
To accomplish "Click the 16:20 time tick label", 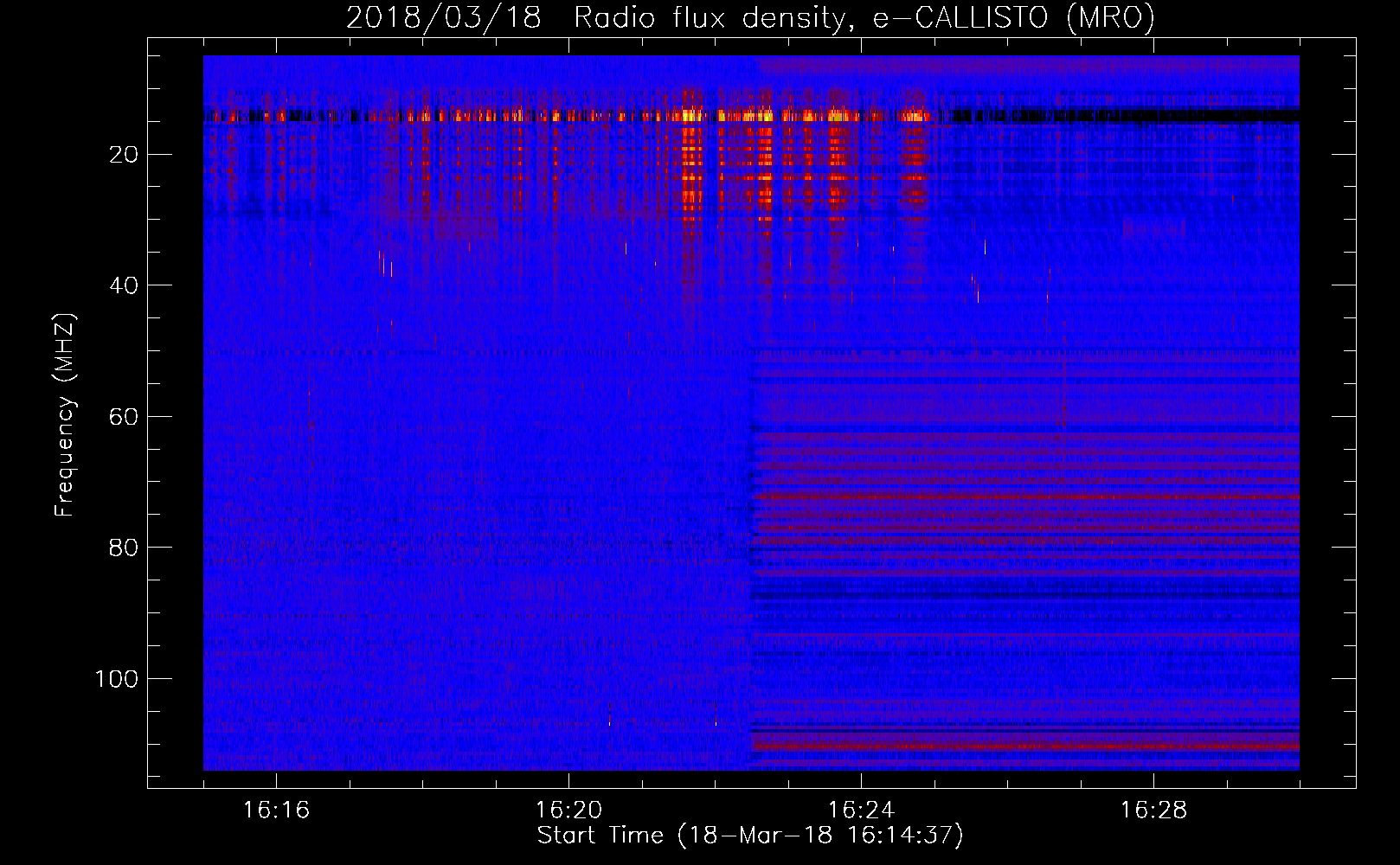I will tap(568, 811).
